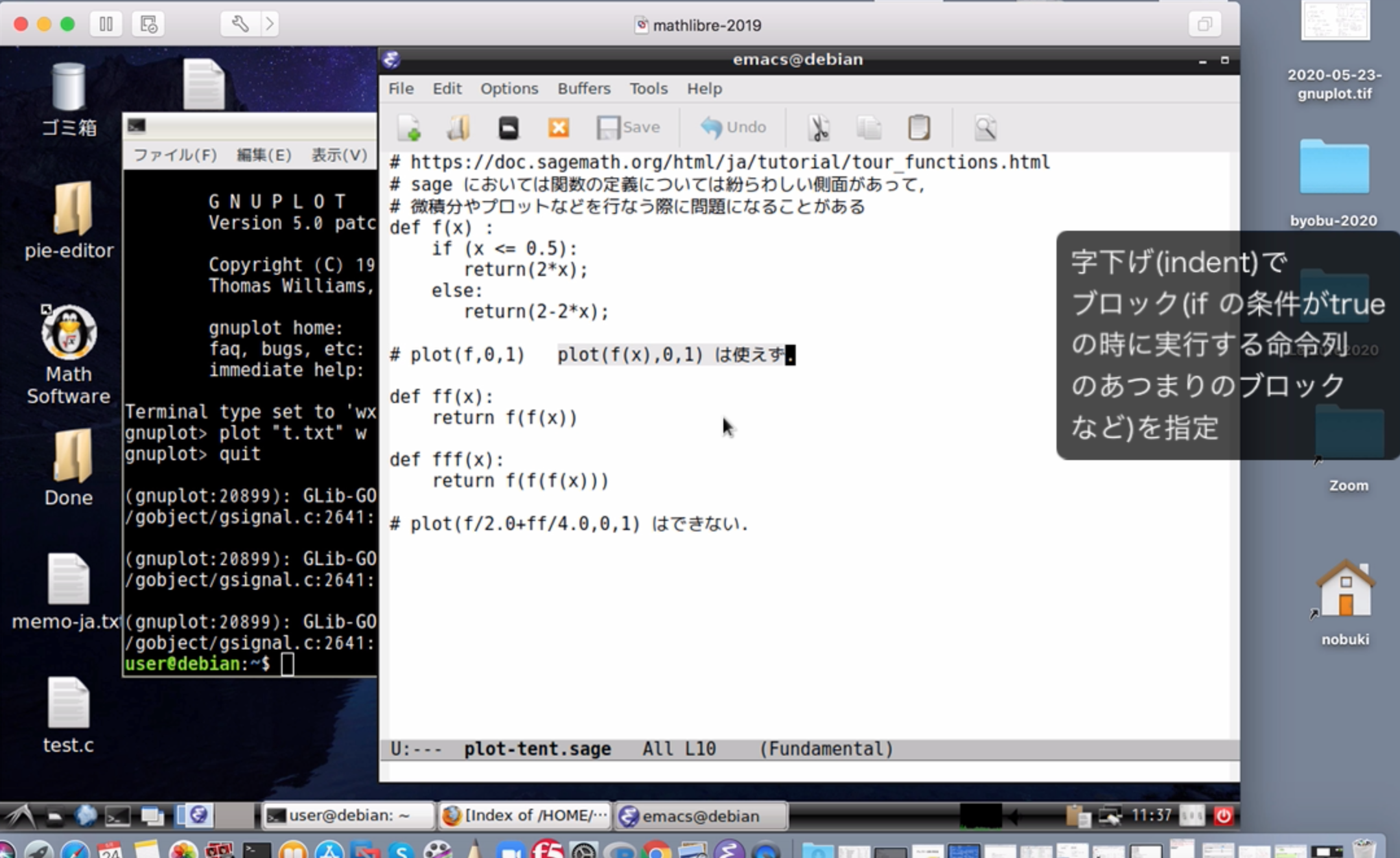1400x858 pixels.
Task: Open nobuki home folder on Mac desktop
Action: click(1346, 603)
